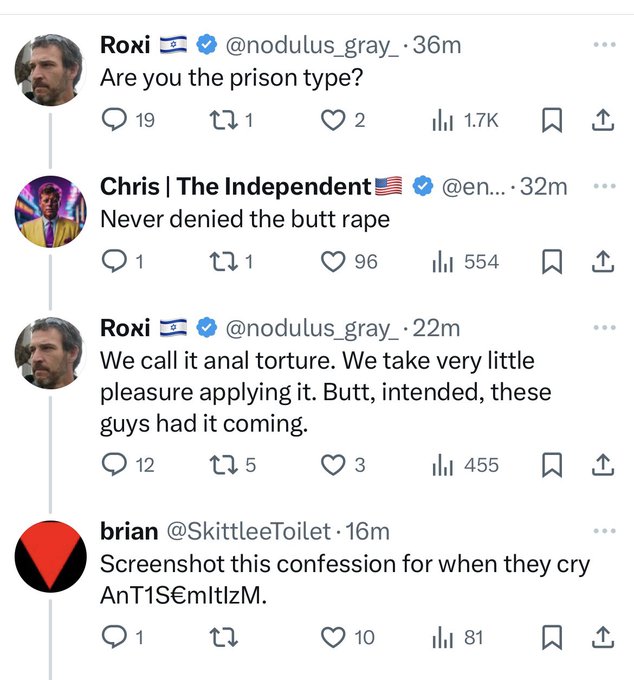This screenshot has width=634, height=680.
Task: Bookmark the tweet posted 22m ago
Action: point(550,465)
